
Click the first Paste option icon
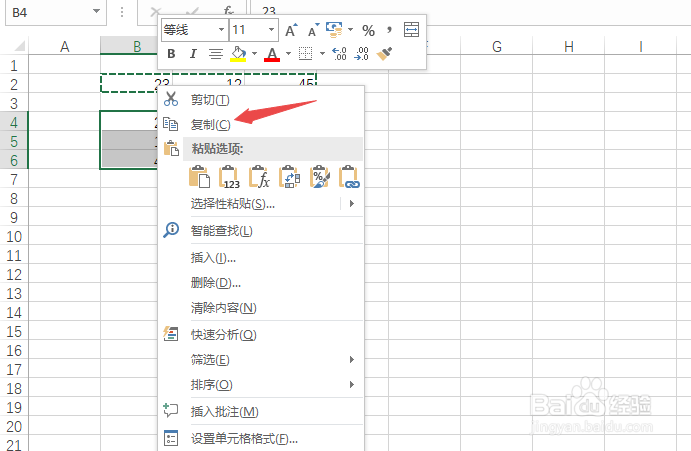(199, 177)
